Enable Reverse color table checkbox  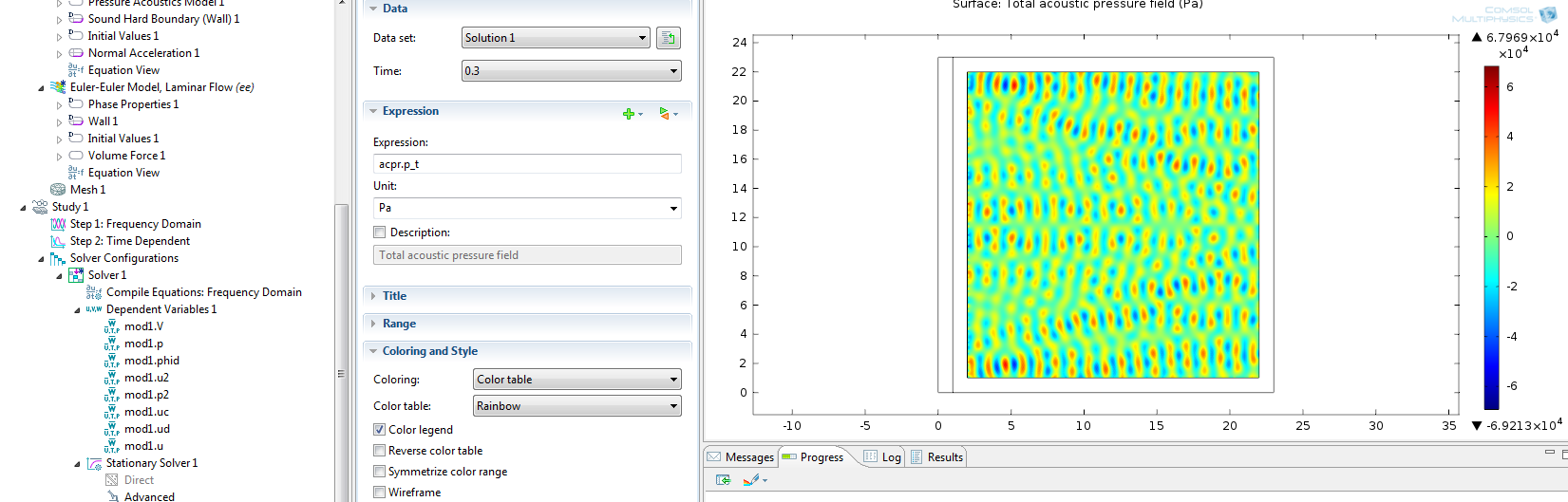[380, 451]
